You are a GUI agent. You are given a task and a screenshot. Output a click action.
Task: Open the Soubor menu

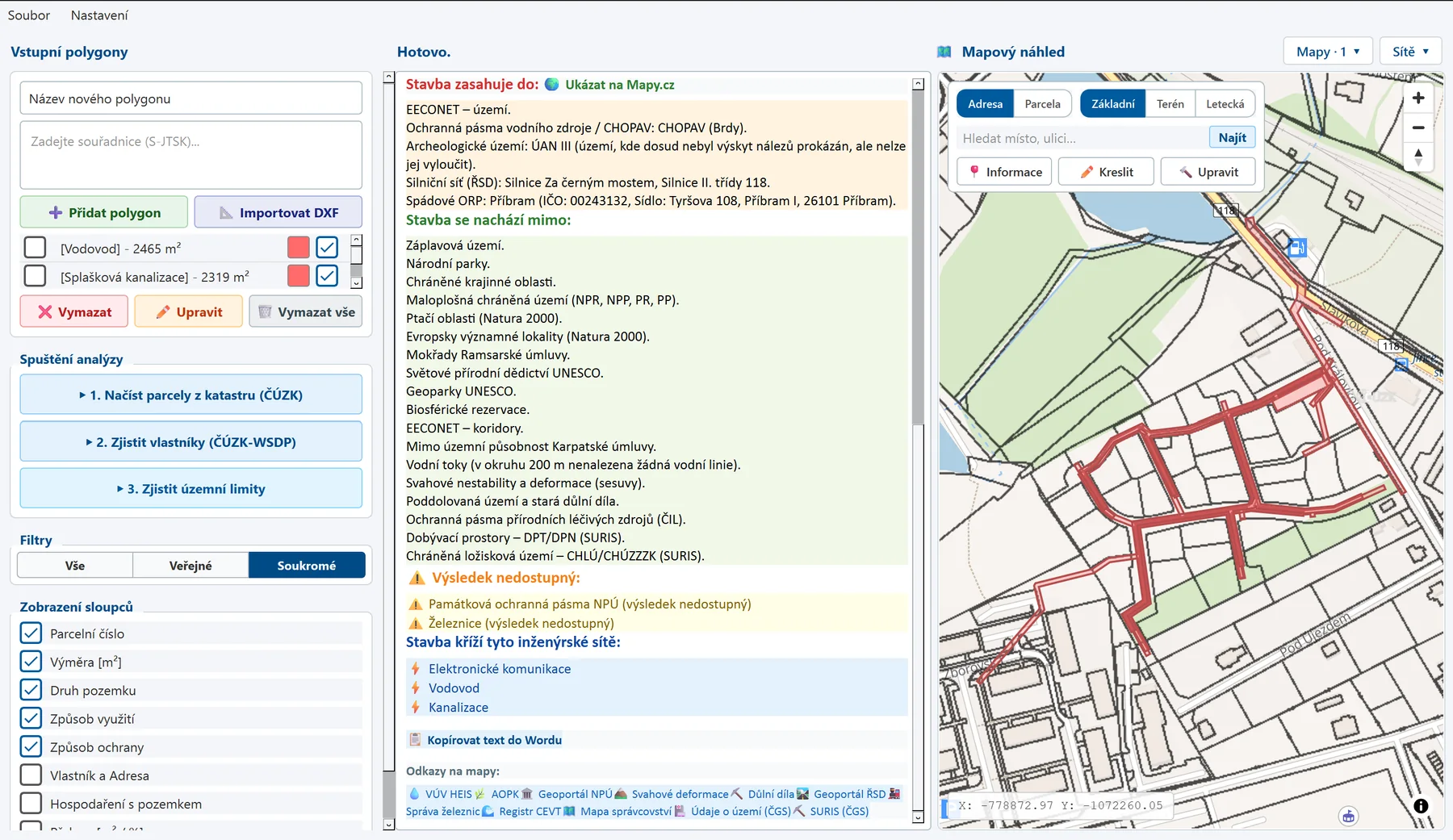click(29, 15)
